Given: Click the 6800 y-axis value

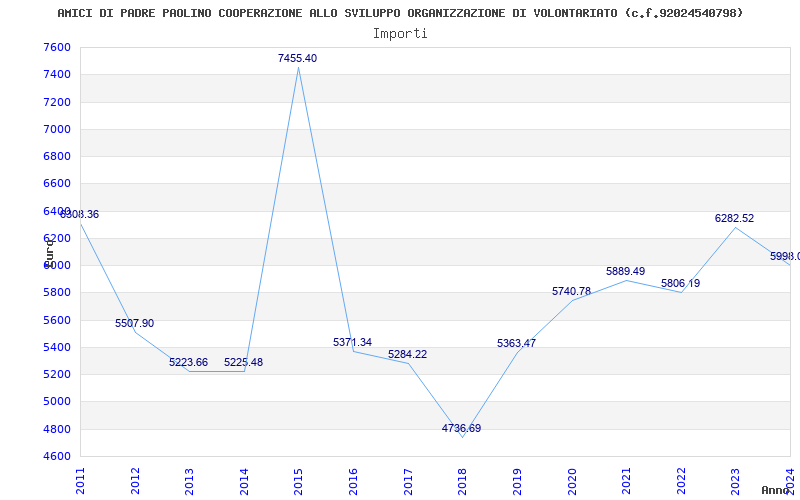Looking at the screenshot, I should [x=57, y=156].
